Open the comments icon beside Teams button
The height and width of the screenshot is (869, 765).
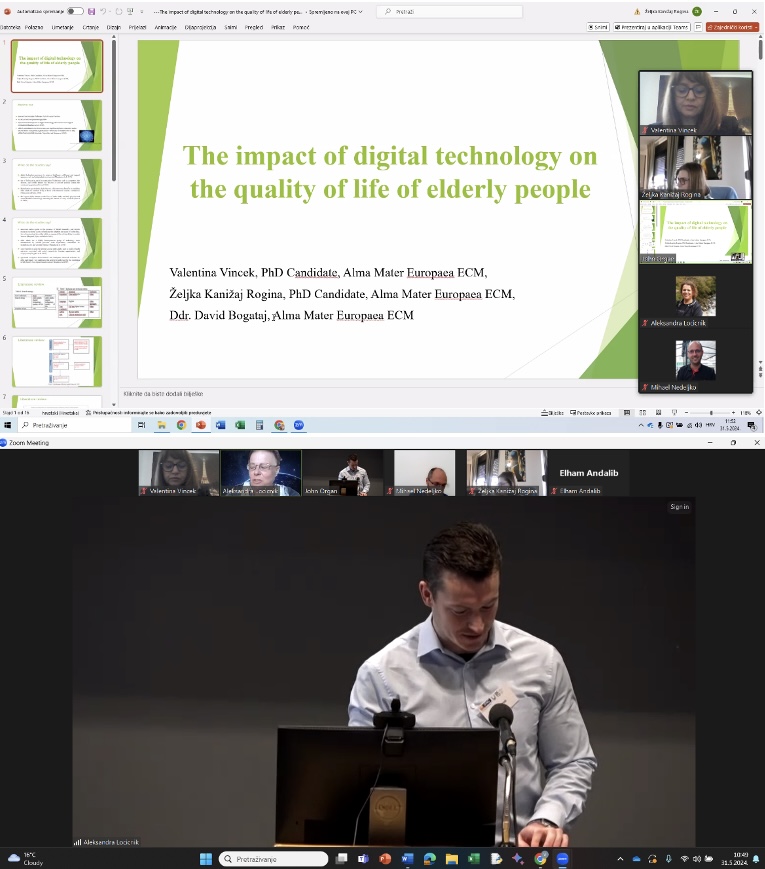coord(698,27)
